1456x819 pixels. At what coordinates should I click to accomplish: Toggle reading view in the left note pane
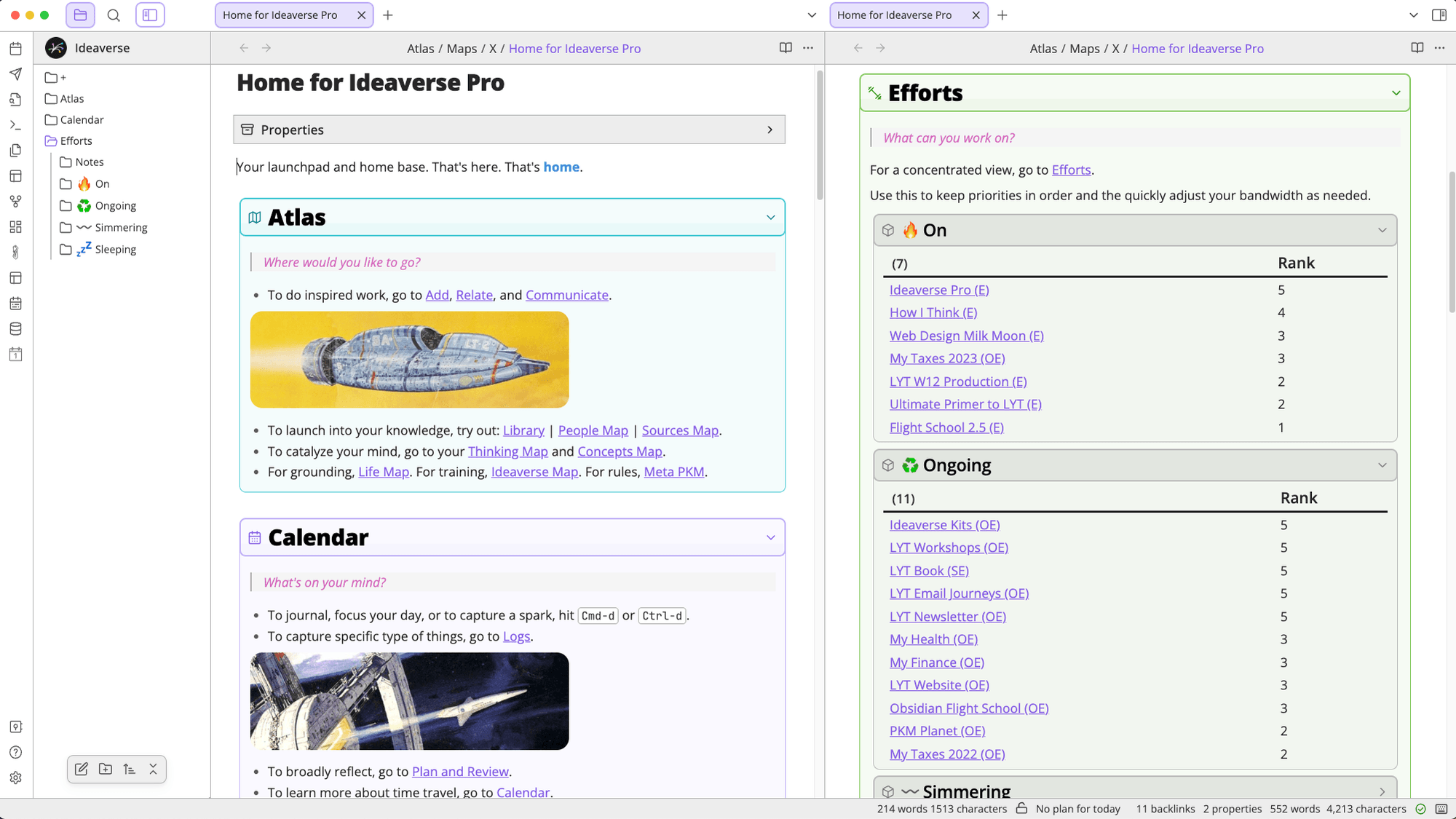[x=785, y=47]
